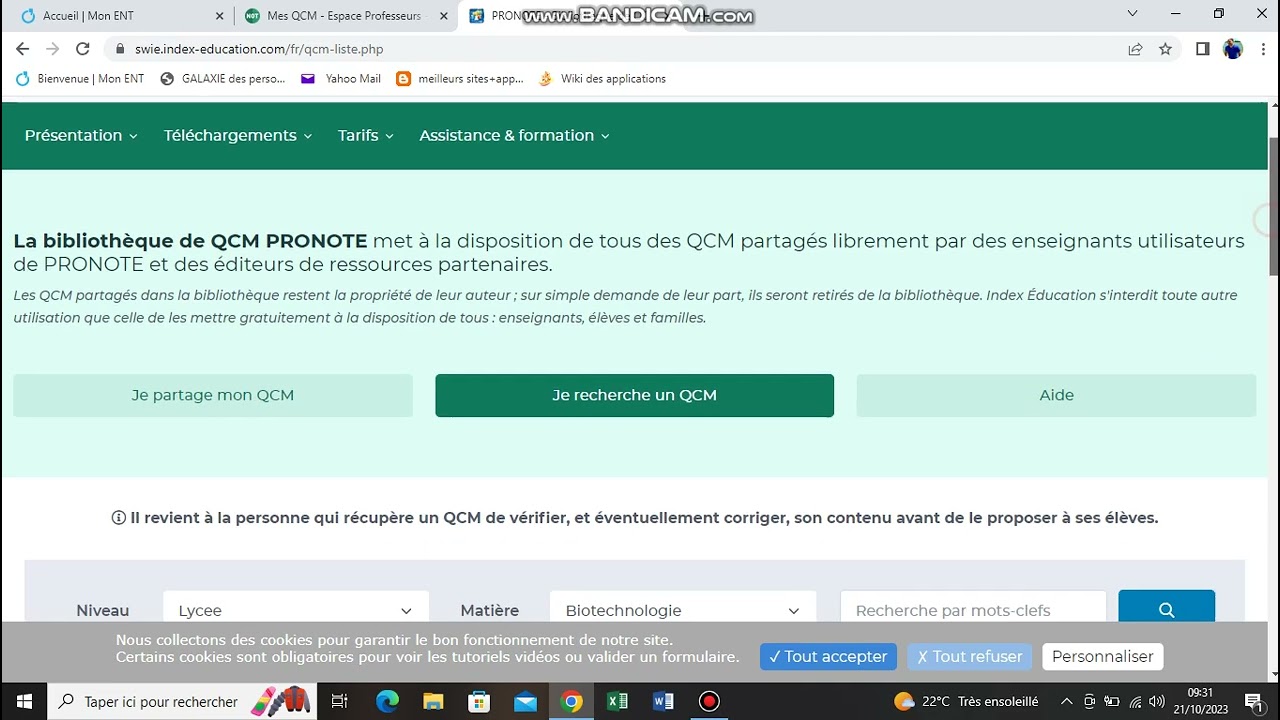Open the weather widget showing 22°C
This screenshot has width=1280, height=720.
pos(966,701)
